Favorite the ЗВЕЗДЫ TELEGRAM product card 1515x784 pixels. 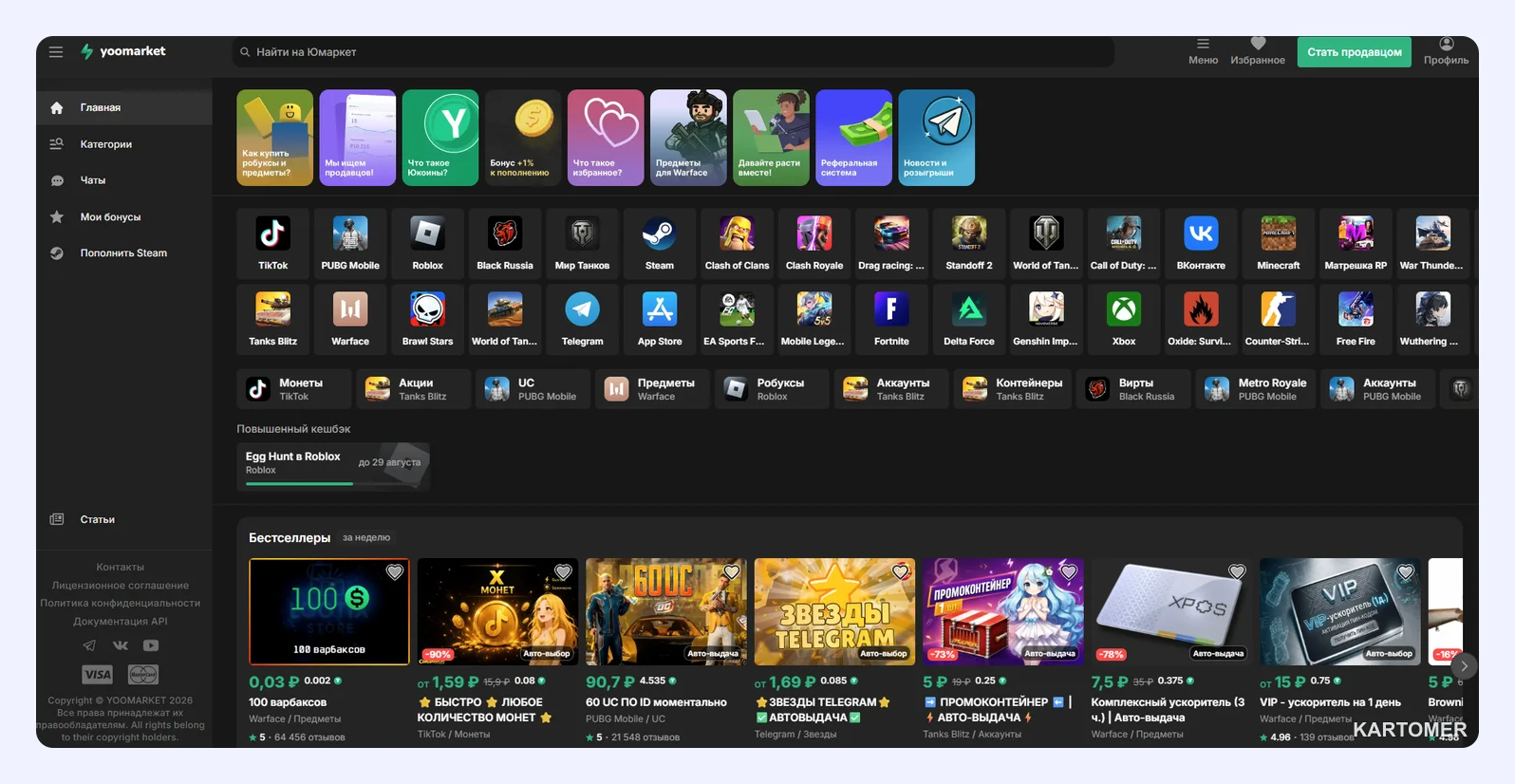tap(900, 572)
